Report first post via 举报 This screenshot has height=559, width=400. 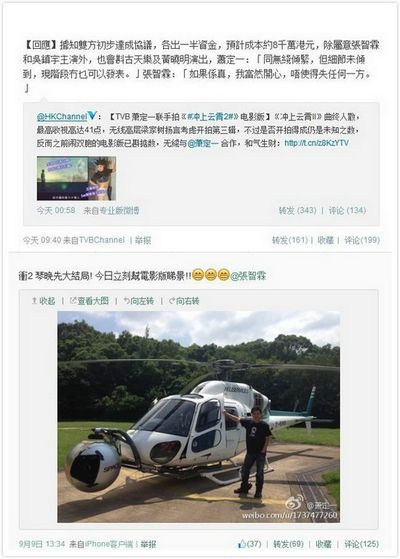pyautogui.click(x=143, y=240)
